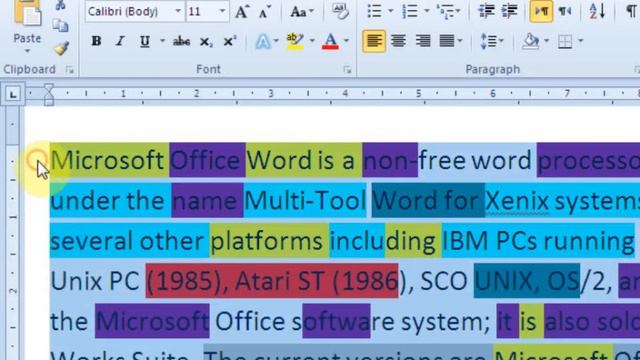Click the Borders grid icon
The height and width of the screenshot is (360, 640).
565,41
